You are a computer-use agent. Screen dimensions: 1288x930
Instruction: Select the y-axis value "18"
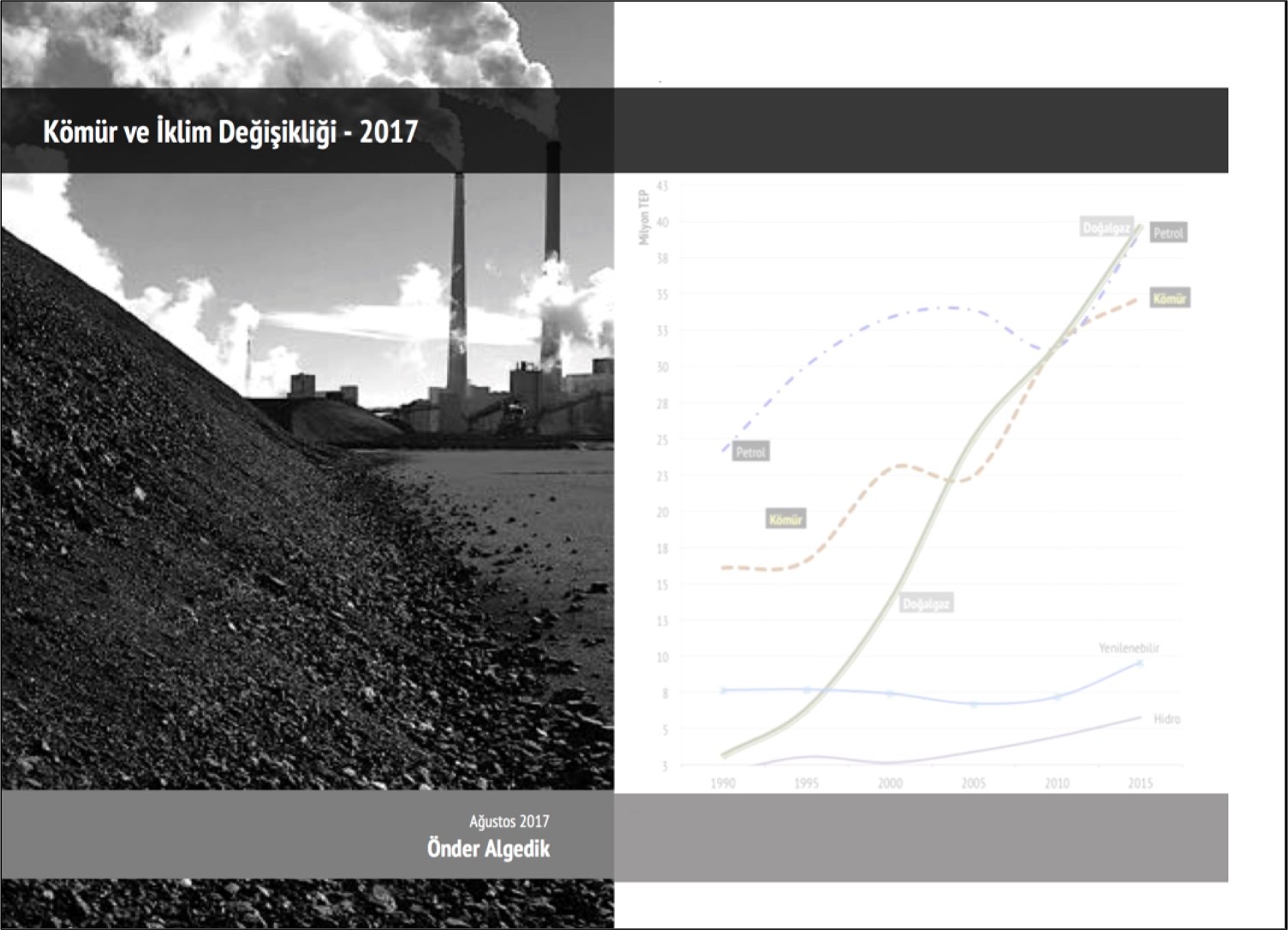[x=662, y=548]
